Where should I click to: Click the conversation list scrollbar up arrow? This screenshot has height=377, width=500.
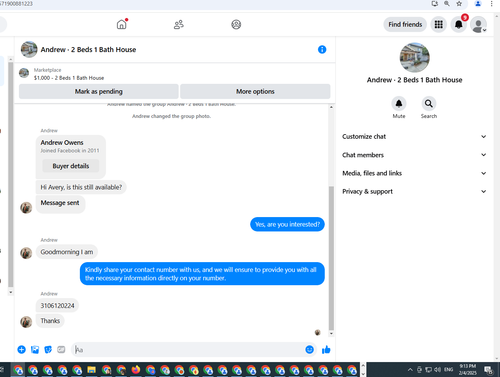click(x=11, y=59)
